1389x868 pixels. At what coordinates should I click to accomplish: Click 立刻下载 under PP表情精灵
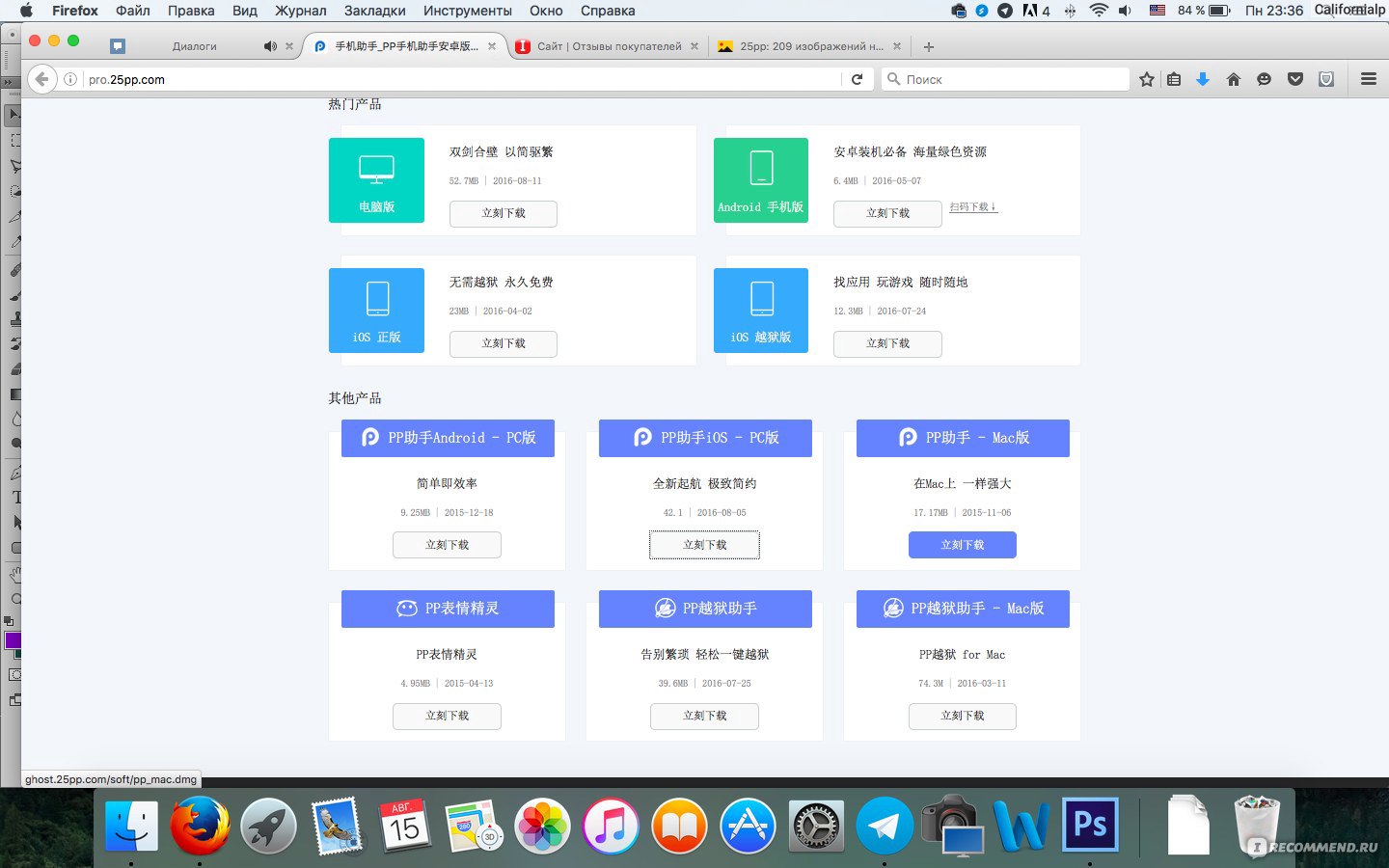(447, 716)
